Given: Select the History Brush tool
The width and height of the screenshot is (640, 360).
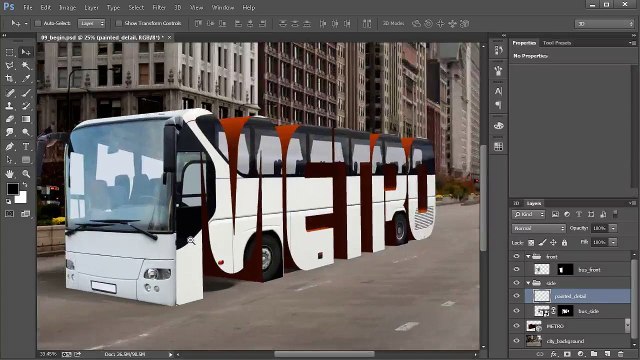Looking at the screenshot, I should click(26, 106).
